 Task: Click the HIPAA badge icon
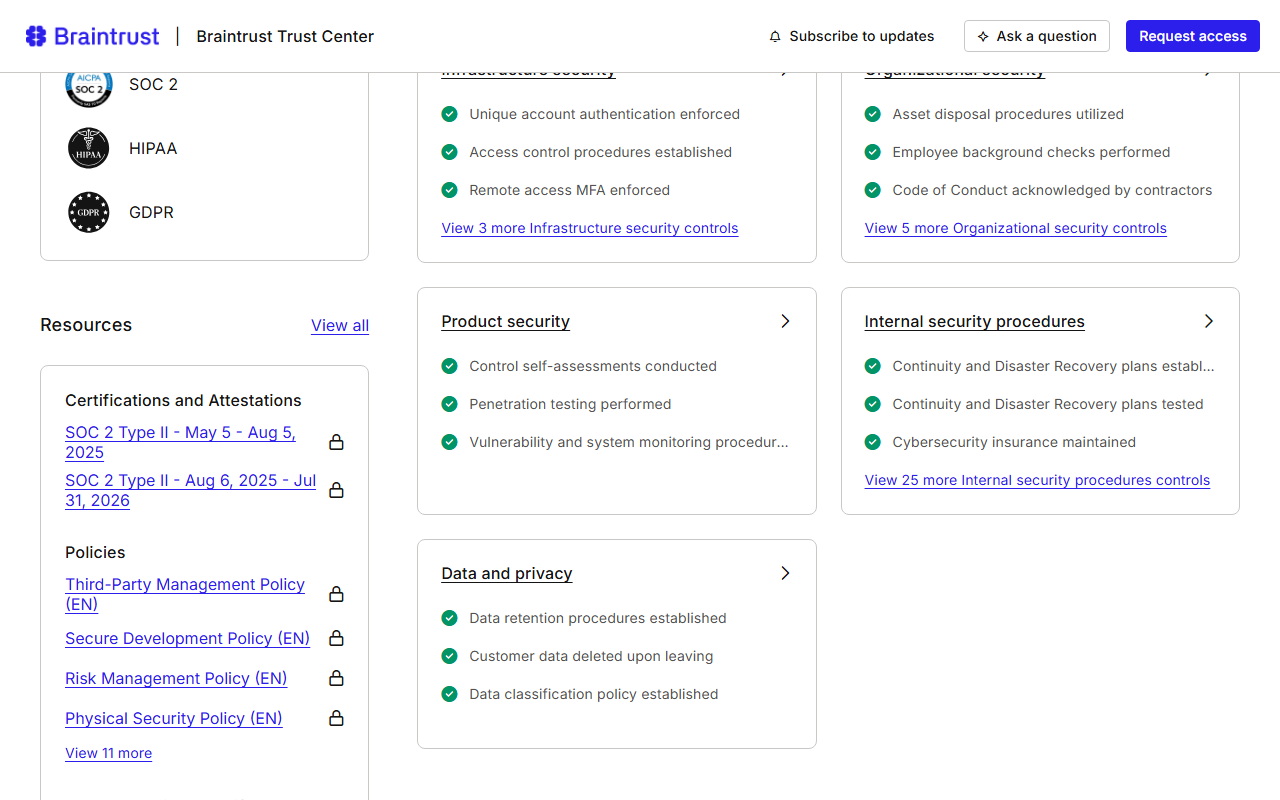[x=89, y=148]
